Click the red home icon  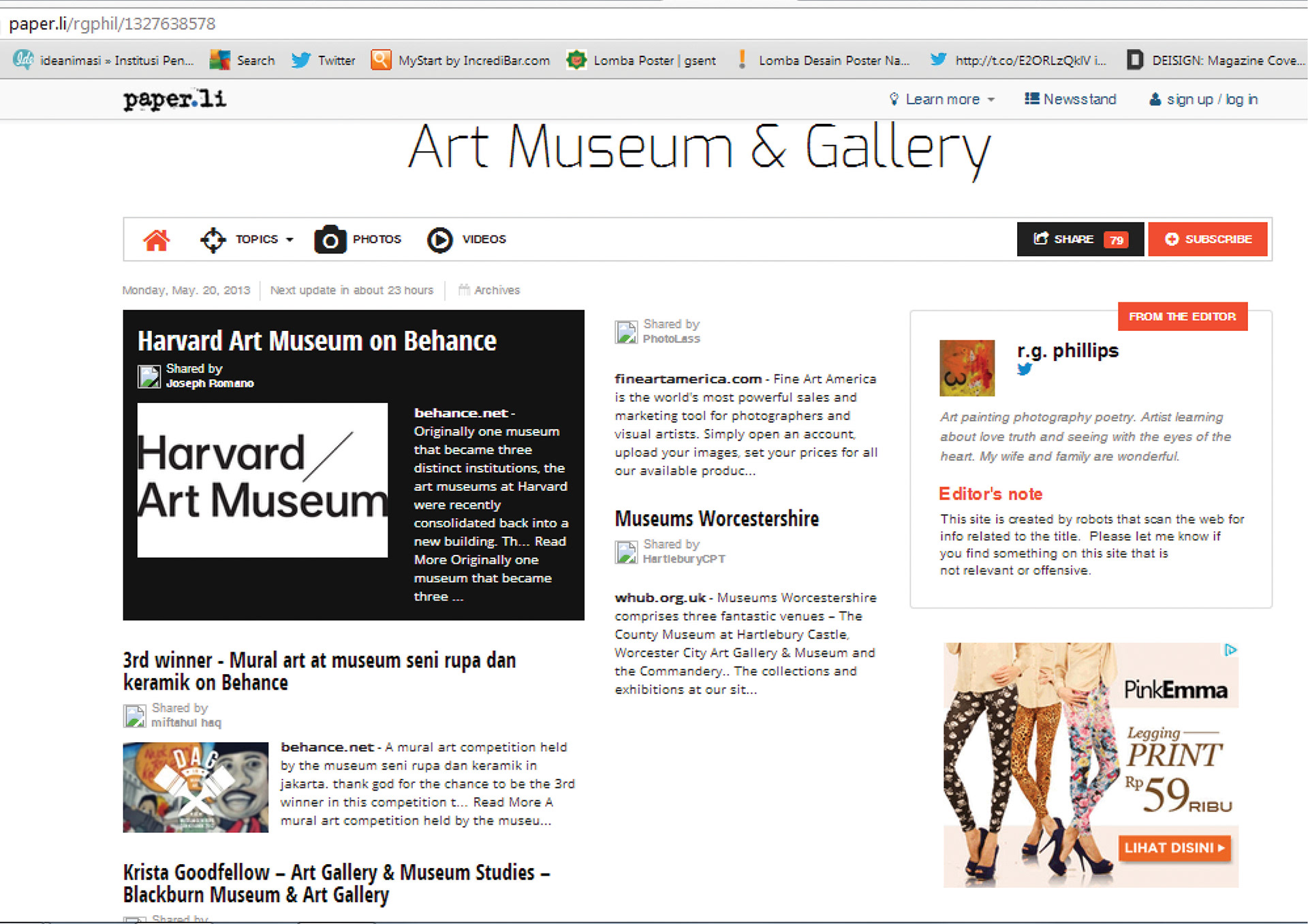pos(156,240)
